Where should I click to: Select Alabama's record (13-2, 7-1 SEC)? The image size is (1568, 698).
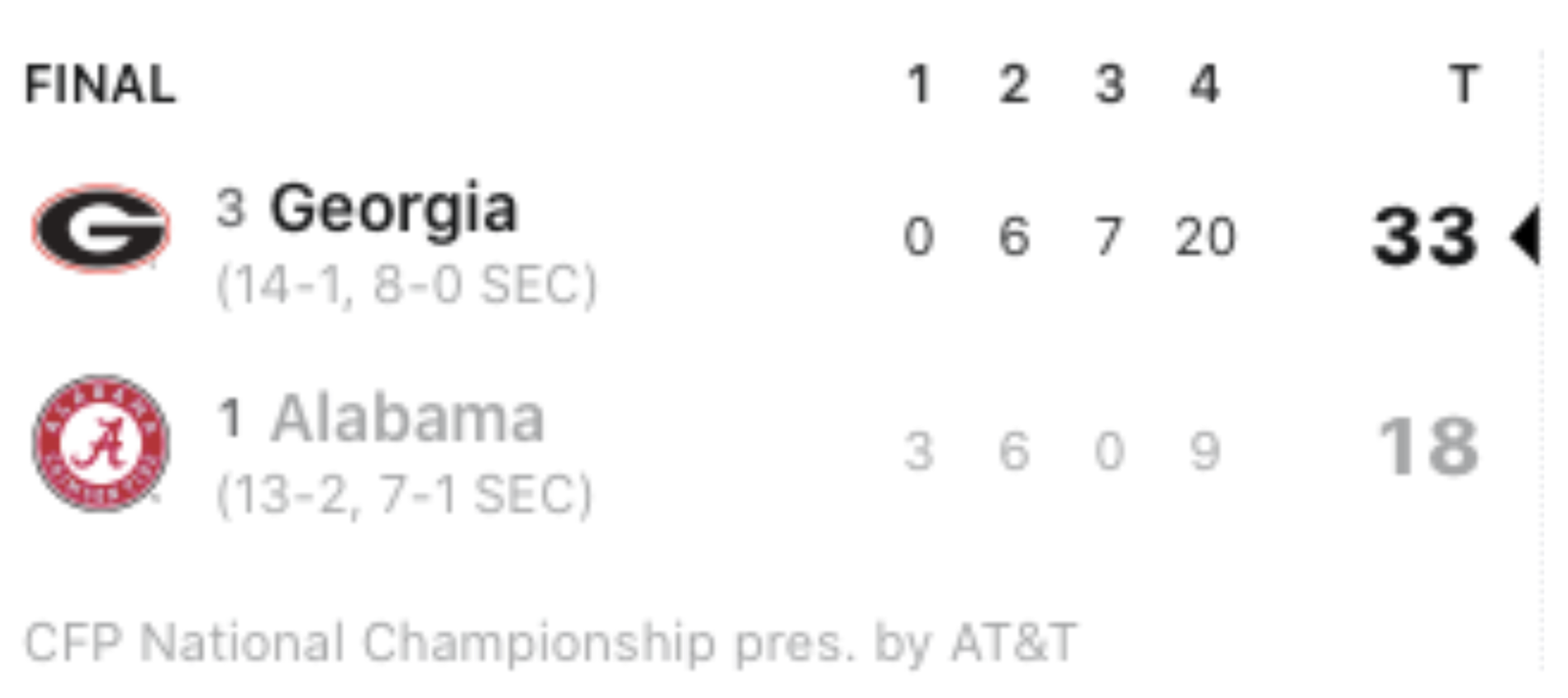[x=405, y=494]
